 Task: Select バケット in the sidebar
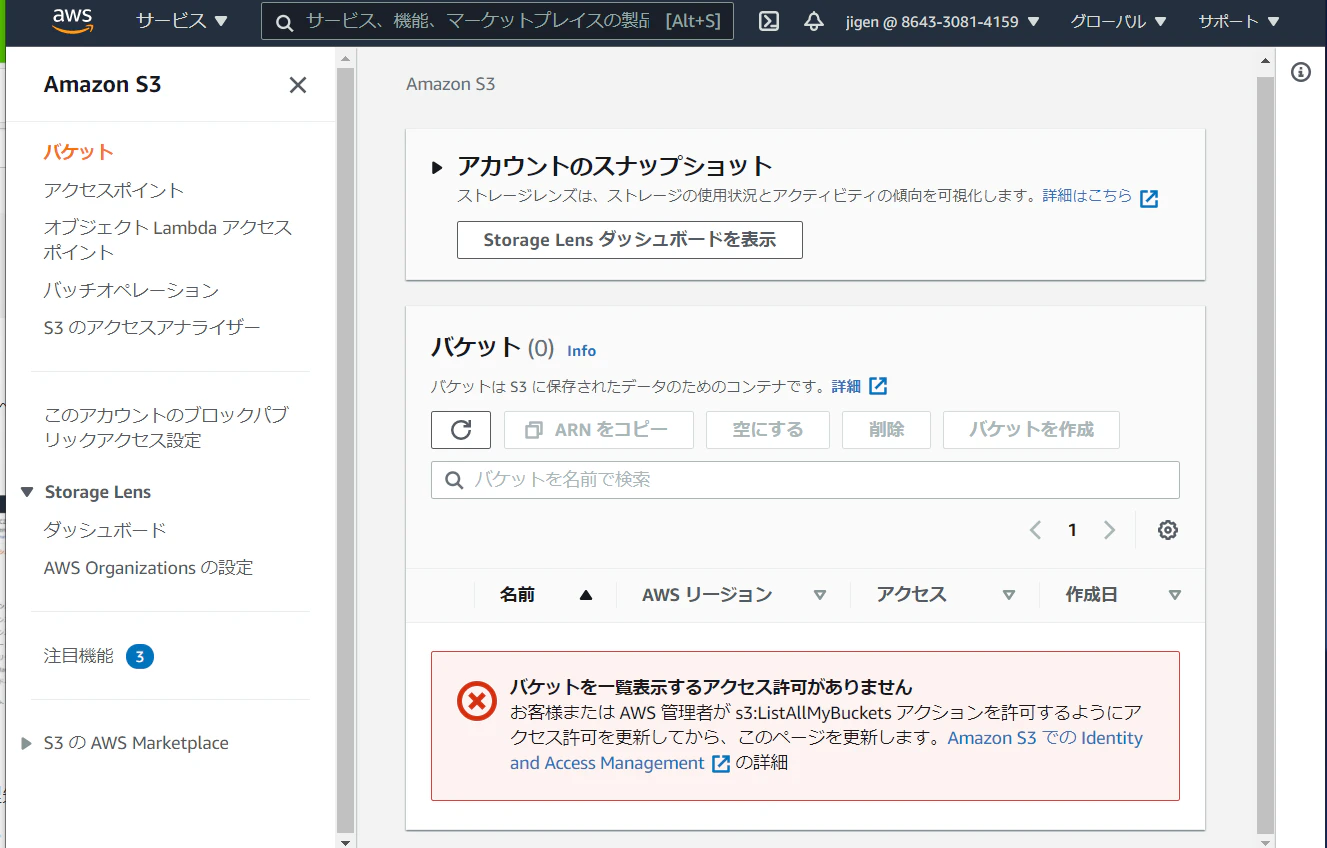(79, 152)
